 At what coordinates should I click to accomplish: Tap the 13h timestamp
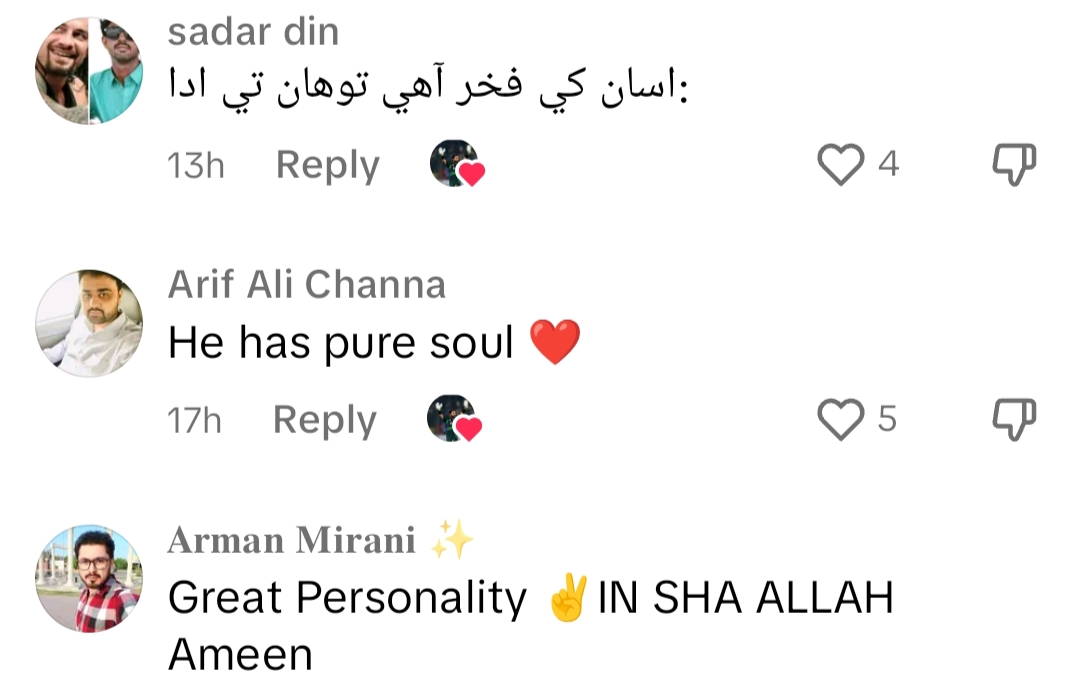[x=196, y=165]
